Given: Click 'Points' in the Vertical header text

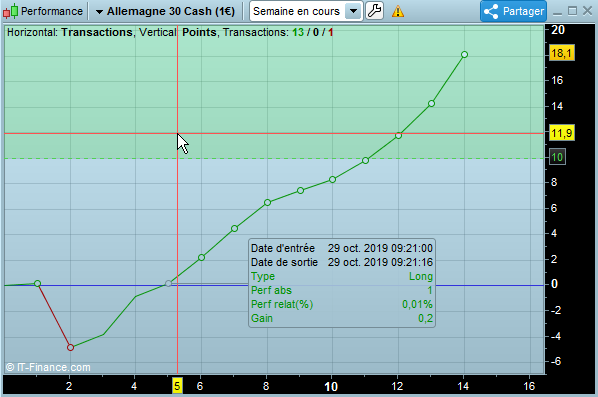Looking at the screenshot, I should click(x=199, y=32).
